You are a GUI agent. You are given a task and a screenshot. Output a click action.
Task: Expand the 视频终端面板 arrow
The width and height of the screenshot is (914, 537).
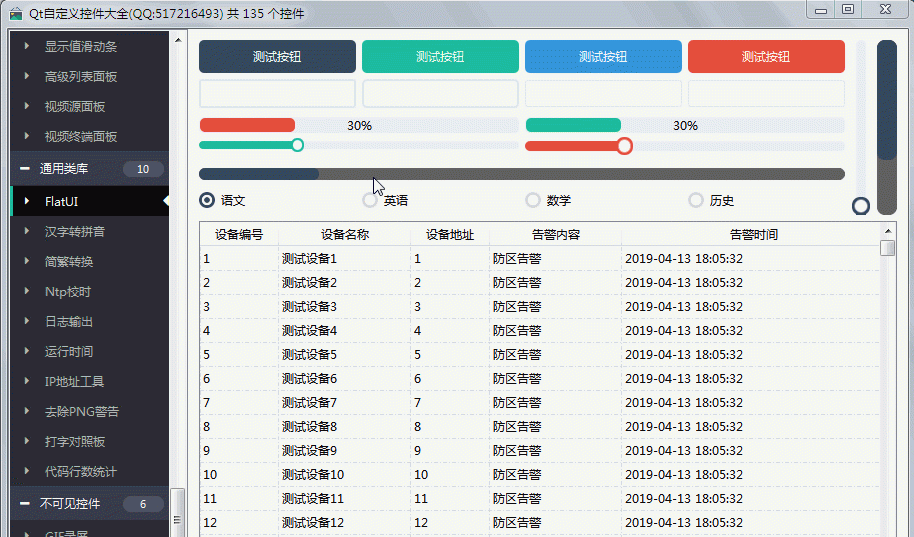tap(27, 136)
